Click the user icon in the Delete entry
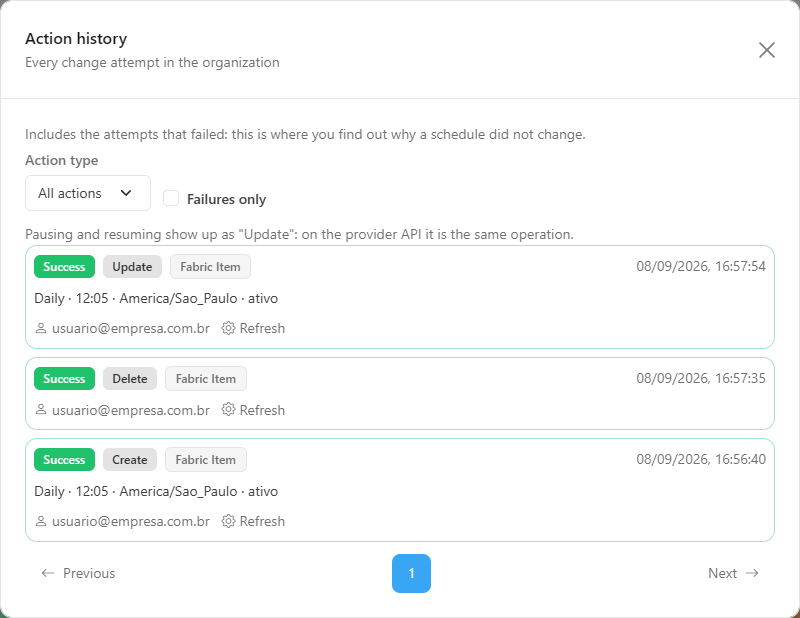 click(x=41, y=410)
